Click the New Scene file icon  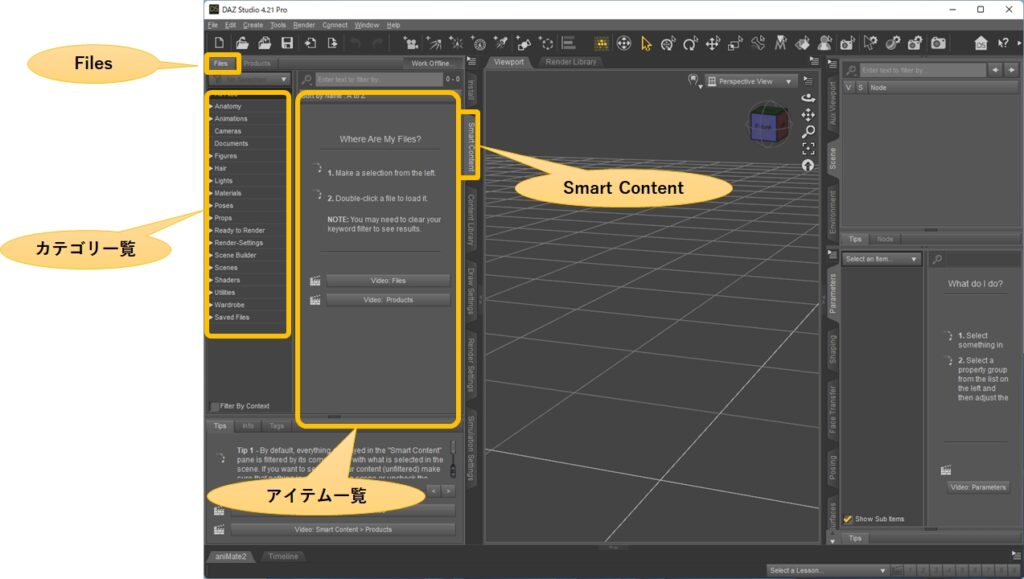218,43
